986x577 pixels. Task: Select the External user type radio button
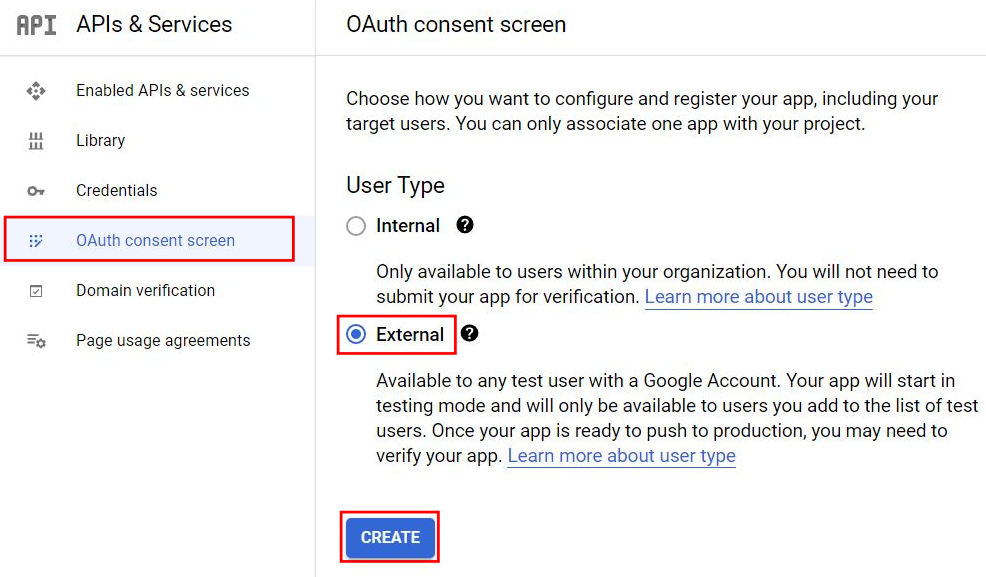point(356,335)
